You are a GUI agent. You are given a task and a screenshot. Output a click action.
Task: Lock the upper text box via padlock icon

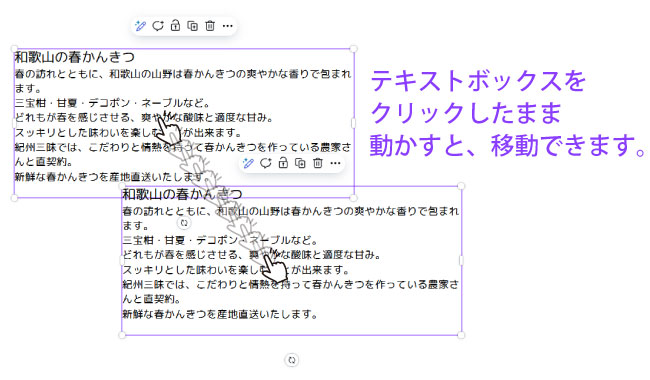(x=175, y=26)
